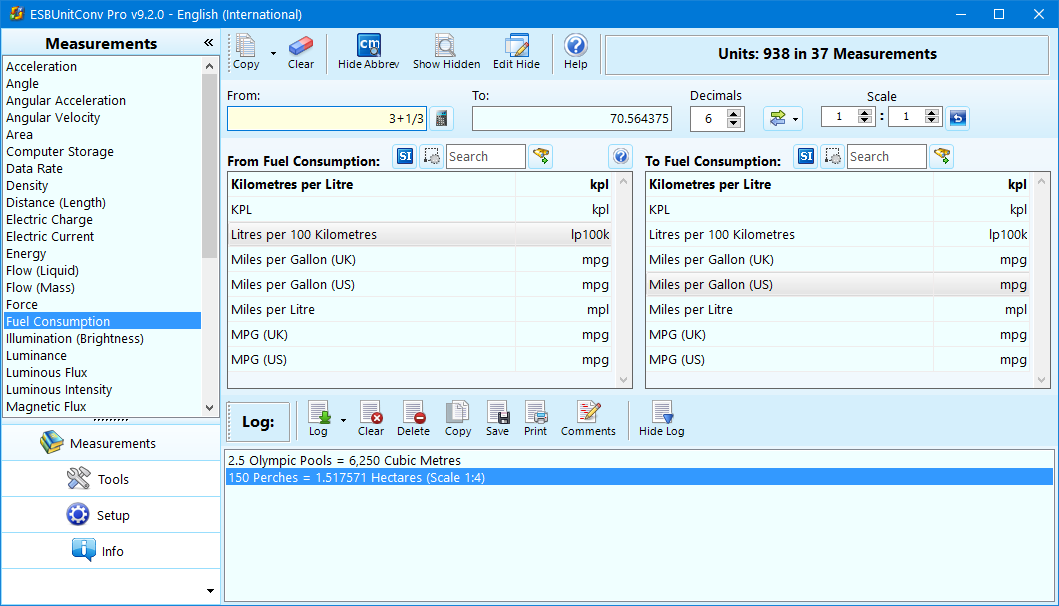Collapse the Measurements panel with the chevron
This screenshot has width=1059, height=606.
(x=208, y=42)
